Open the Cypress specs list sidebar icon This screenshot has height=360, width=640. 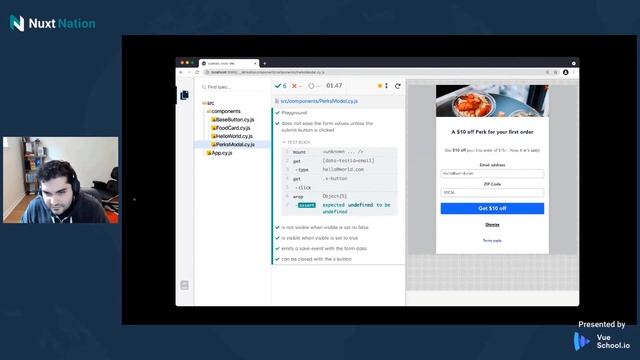point(184,95)
